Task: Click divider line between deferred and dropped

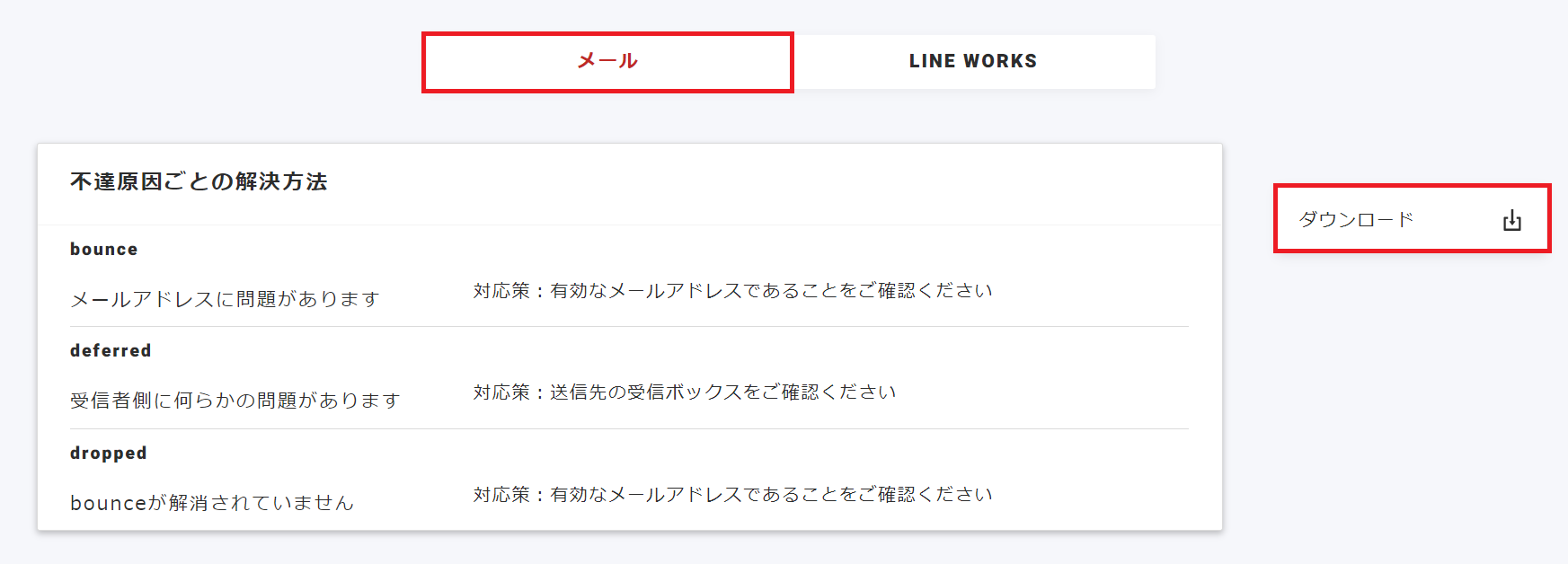Action: click(x=629, y=429)
